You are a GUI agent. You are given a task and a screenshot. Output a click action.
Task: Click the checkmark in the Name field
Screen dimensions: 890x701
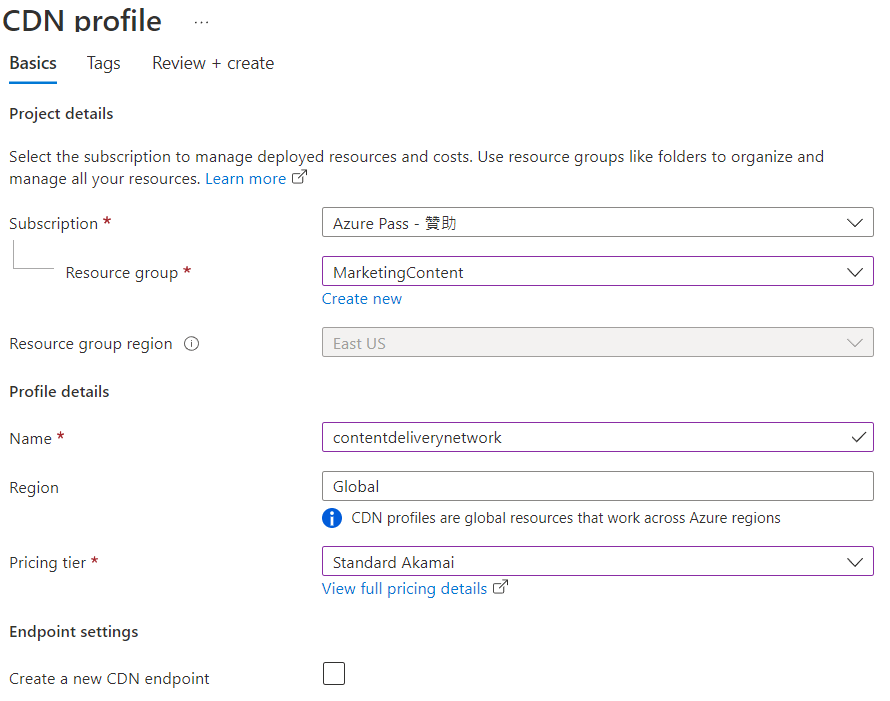pyautogui.click(x=858, y=437)
